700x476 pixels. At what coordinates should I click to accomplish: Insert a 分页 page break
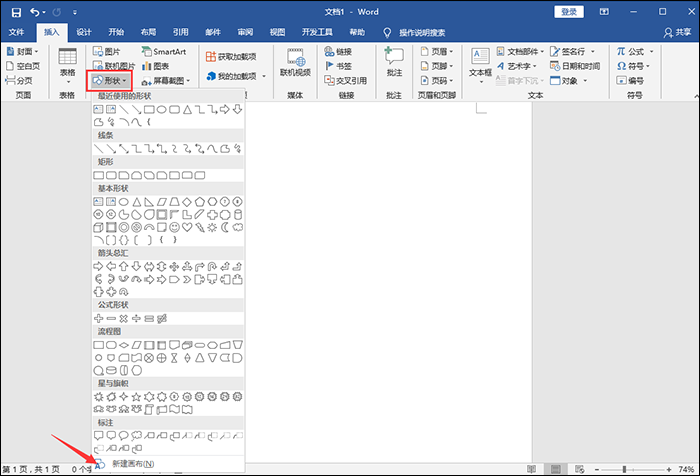tap(19, 80)
